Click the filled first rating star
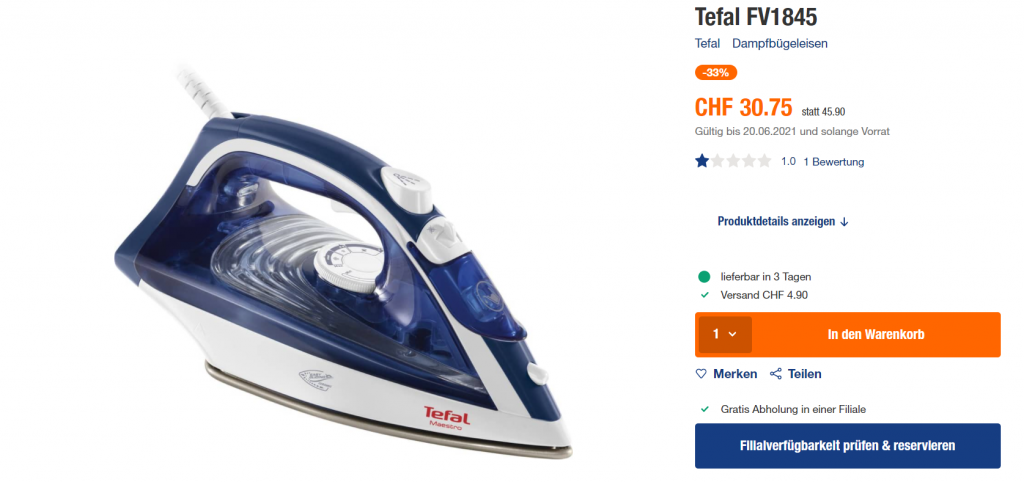 click(x=702, y=161)
